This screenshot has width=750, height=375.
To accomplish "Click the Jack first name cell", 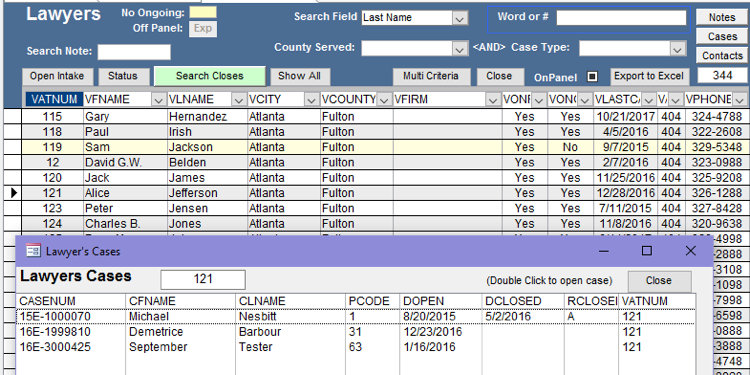I will [x=125, y=177].
